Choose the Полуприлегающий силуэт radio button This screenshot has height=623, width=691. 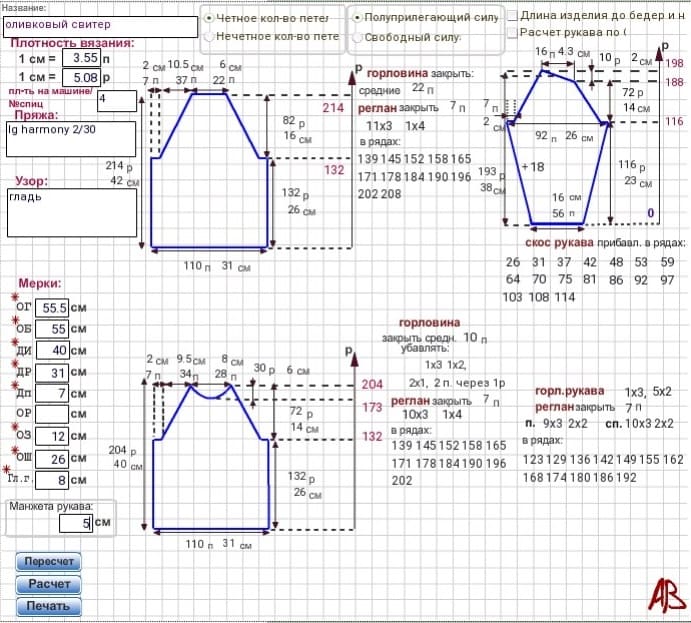pyautogui.click(x=356, y=17)
